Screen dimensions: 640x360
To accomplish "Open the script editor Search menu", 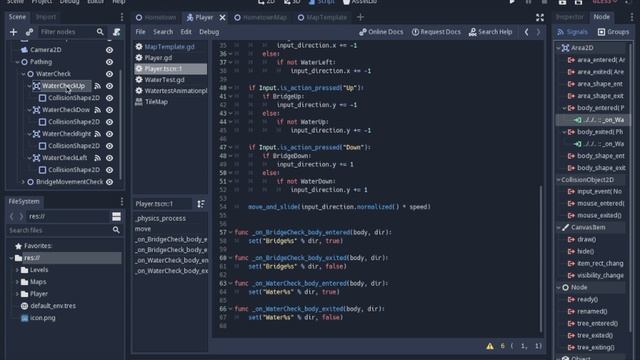I will pos(163,32).
